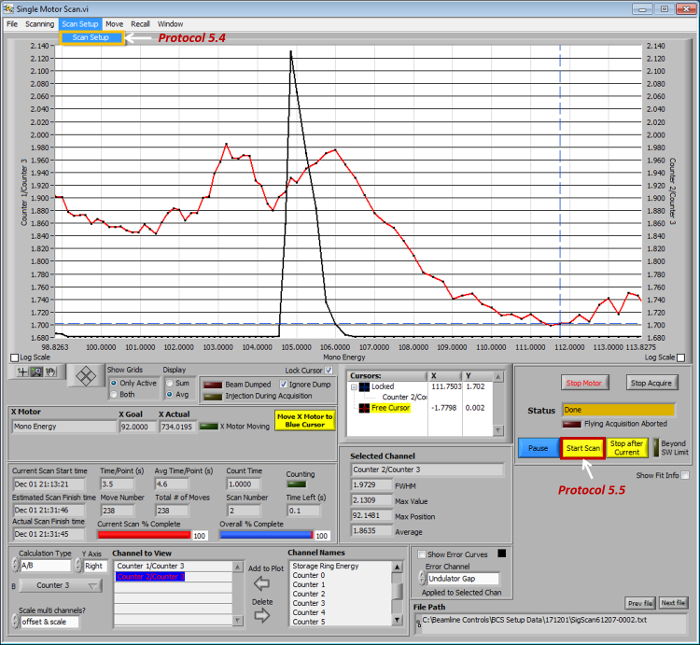The width and height of the screenshot is (700, 645).
Task: Click the Calculation Type A/B selector arrows
Action: coord(13,566)
